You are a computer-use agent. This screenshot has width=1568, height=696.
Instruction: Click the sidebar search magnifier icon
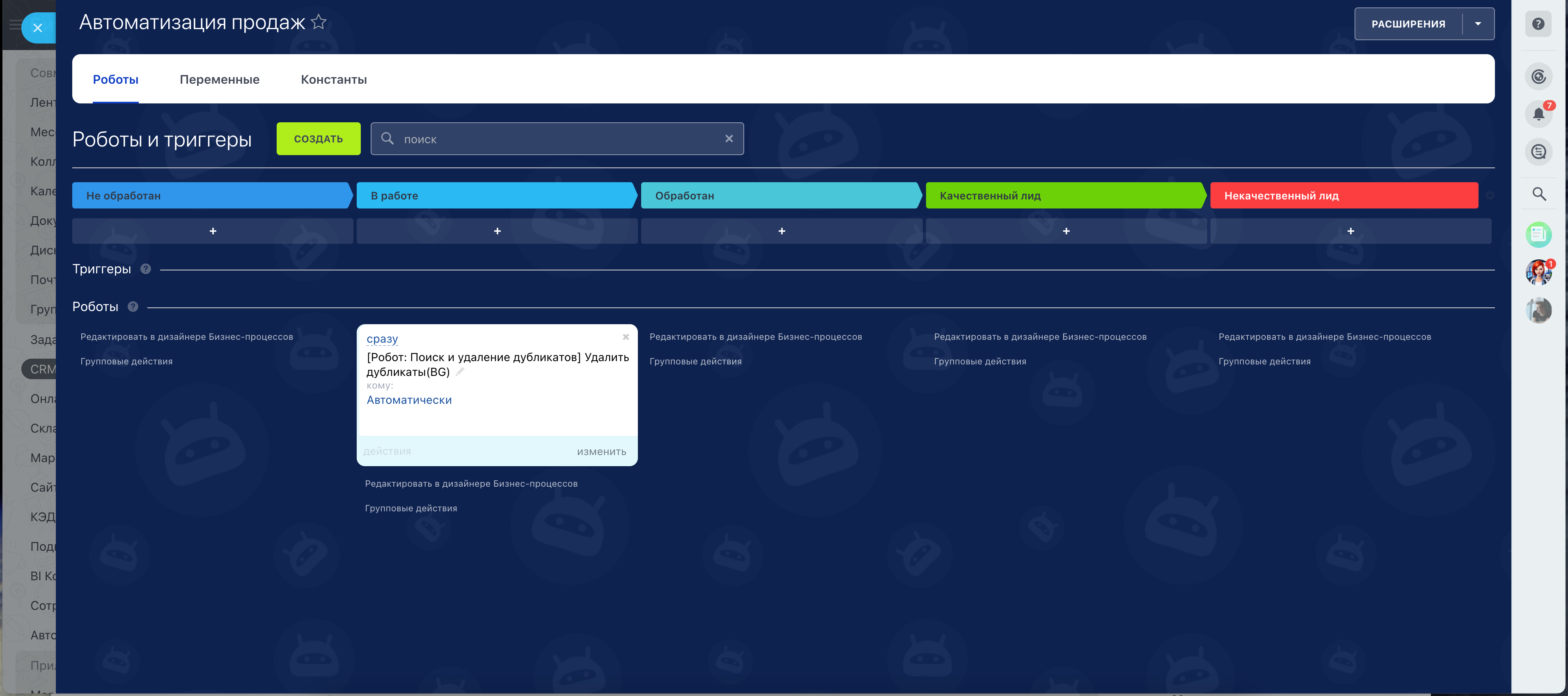1538,194
